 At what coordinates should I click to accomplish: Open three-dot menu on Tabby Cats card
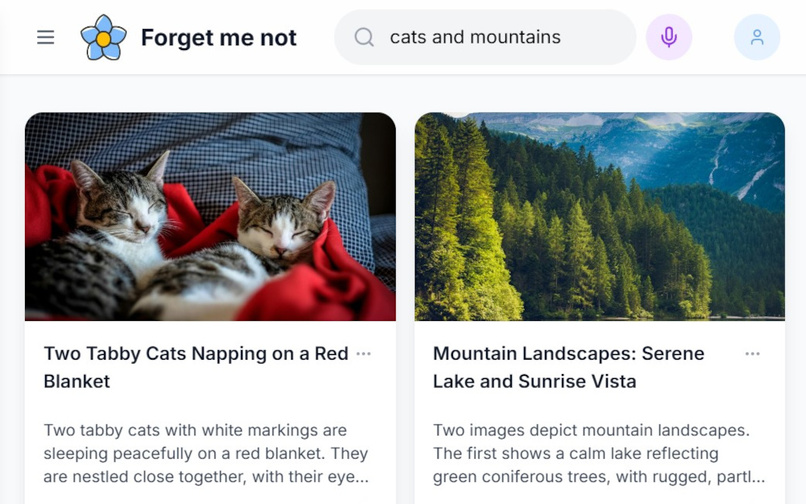point(363,353)
